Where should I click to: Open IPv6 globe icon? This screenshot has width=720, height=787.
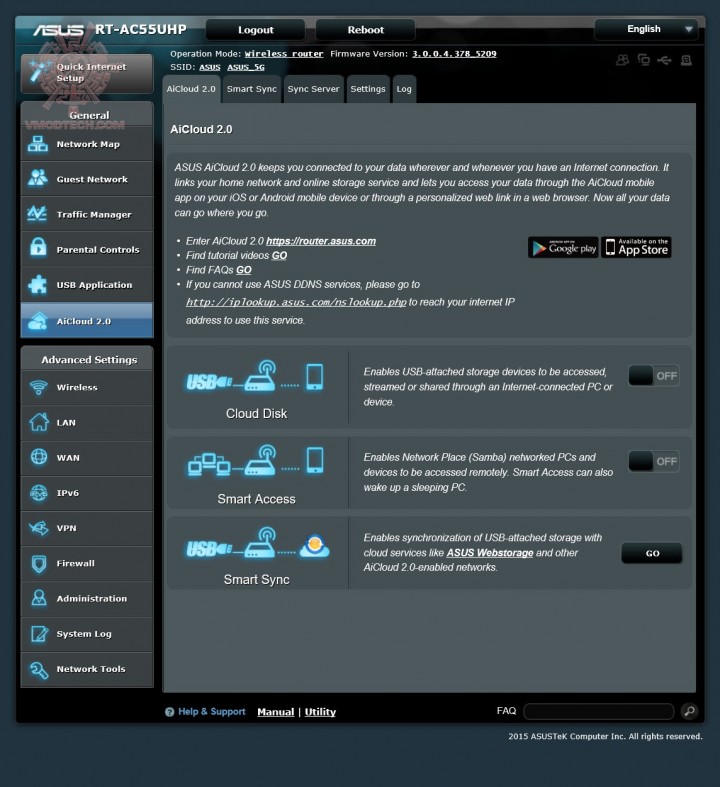coord(39,493)
